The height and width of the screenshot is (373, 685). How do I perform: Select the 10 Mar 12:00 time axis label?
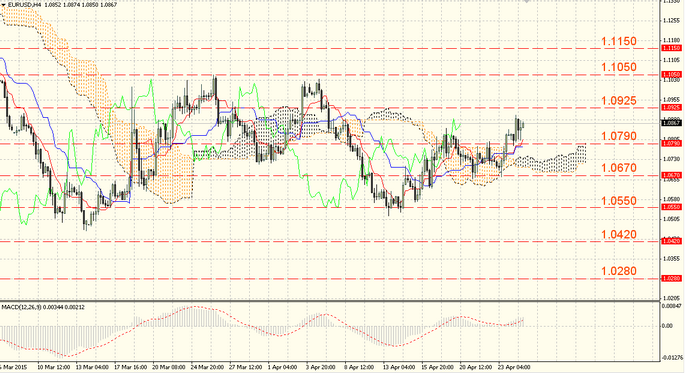tap(54, 367)
